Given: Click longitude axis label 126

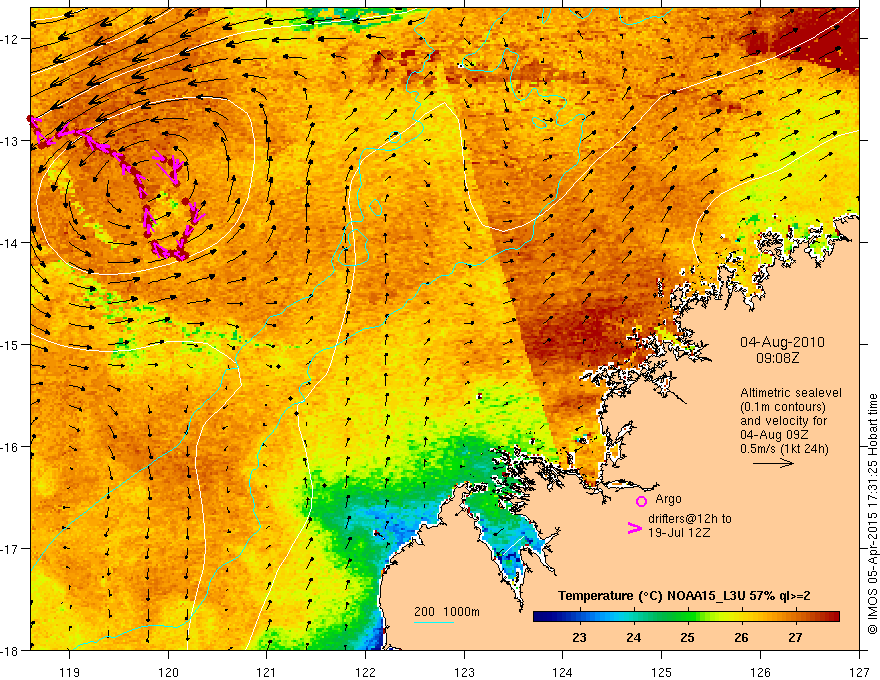Looking at the screenshot, I should (x=760, y=672).
